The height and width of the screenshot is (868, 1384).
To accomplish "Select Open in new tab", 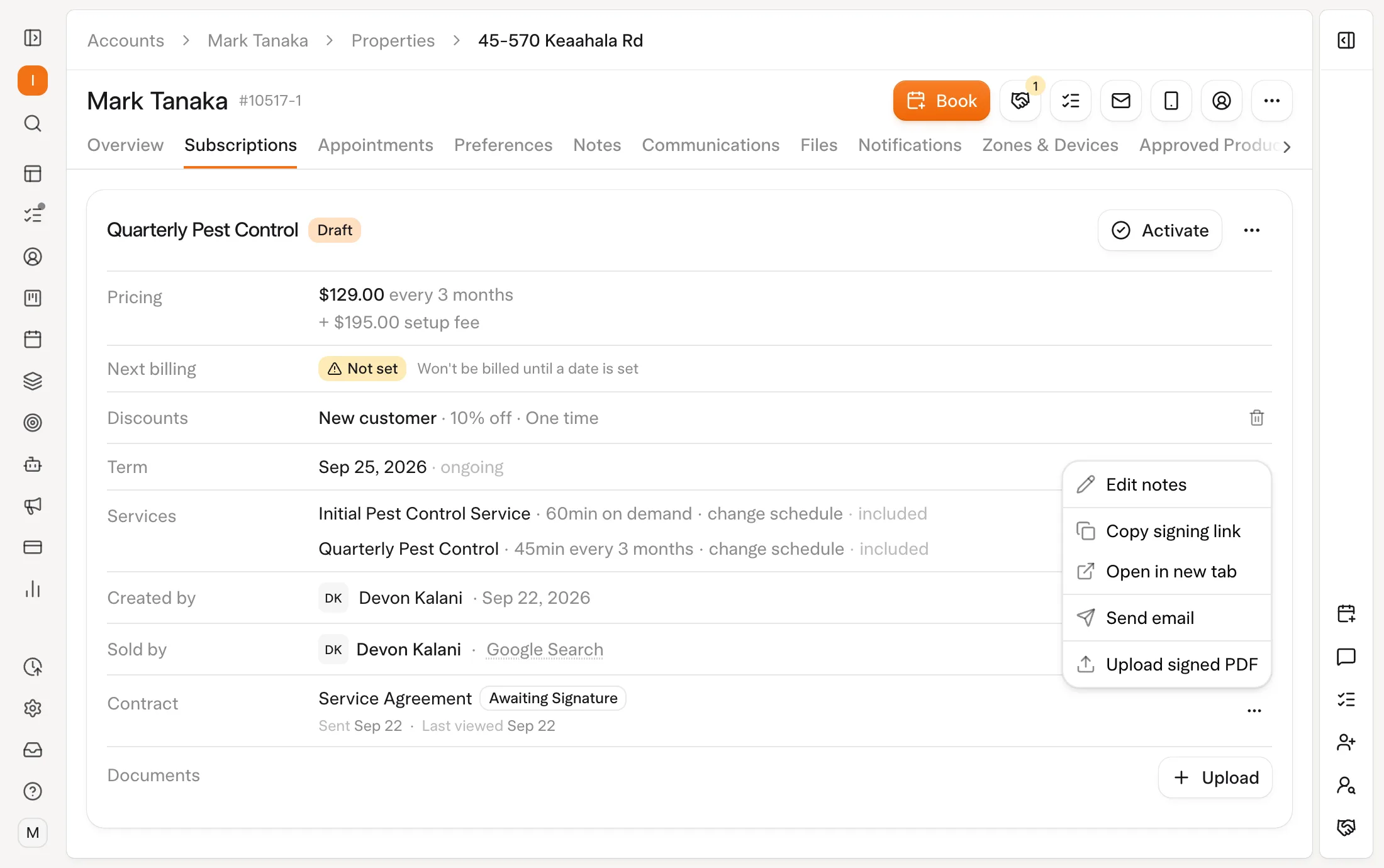I will pos(1167,572).
